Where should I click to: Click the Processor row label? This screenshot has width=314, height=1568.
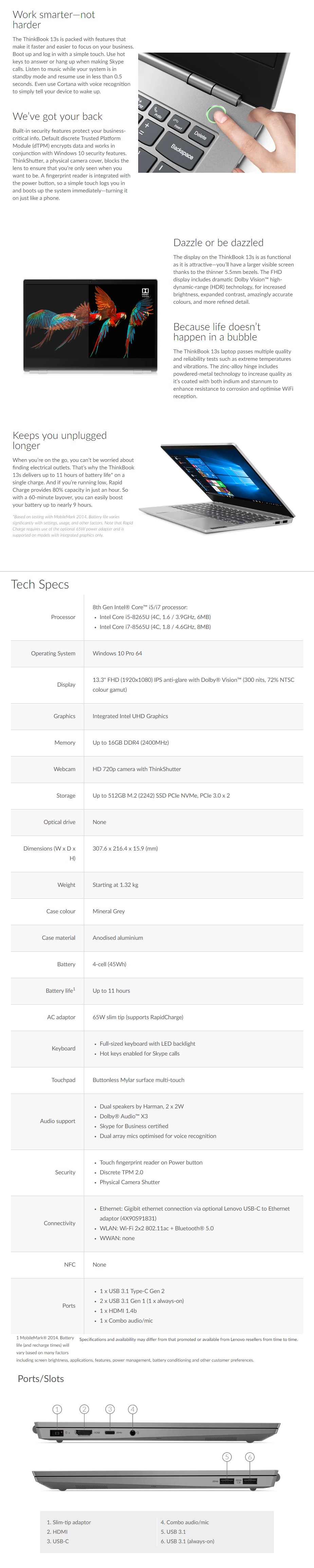point(63,617)
